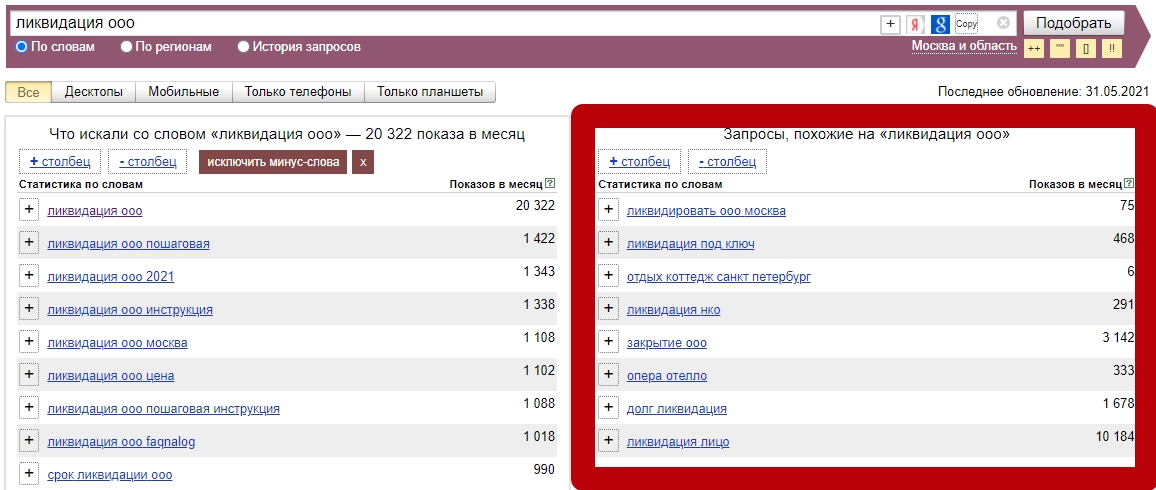Click the yellow '!!' operator button
Screen dimensions: 1156x490
click(x=1112, y=48)
